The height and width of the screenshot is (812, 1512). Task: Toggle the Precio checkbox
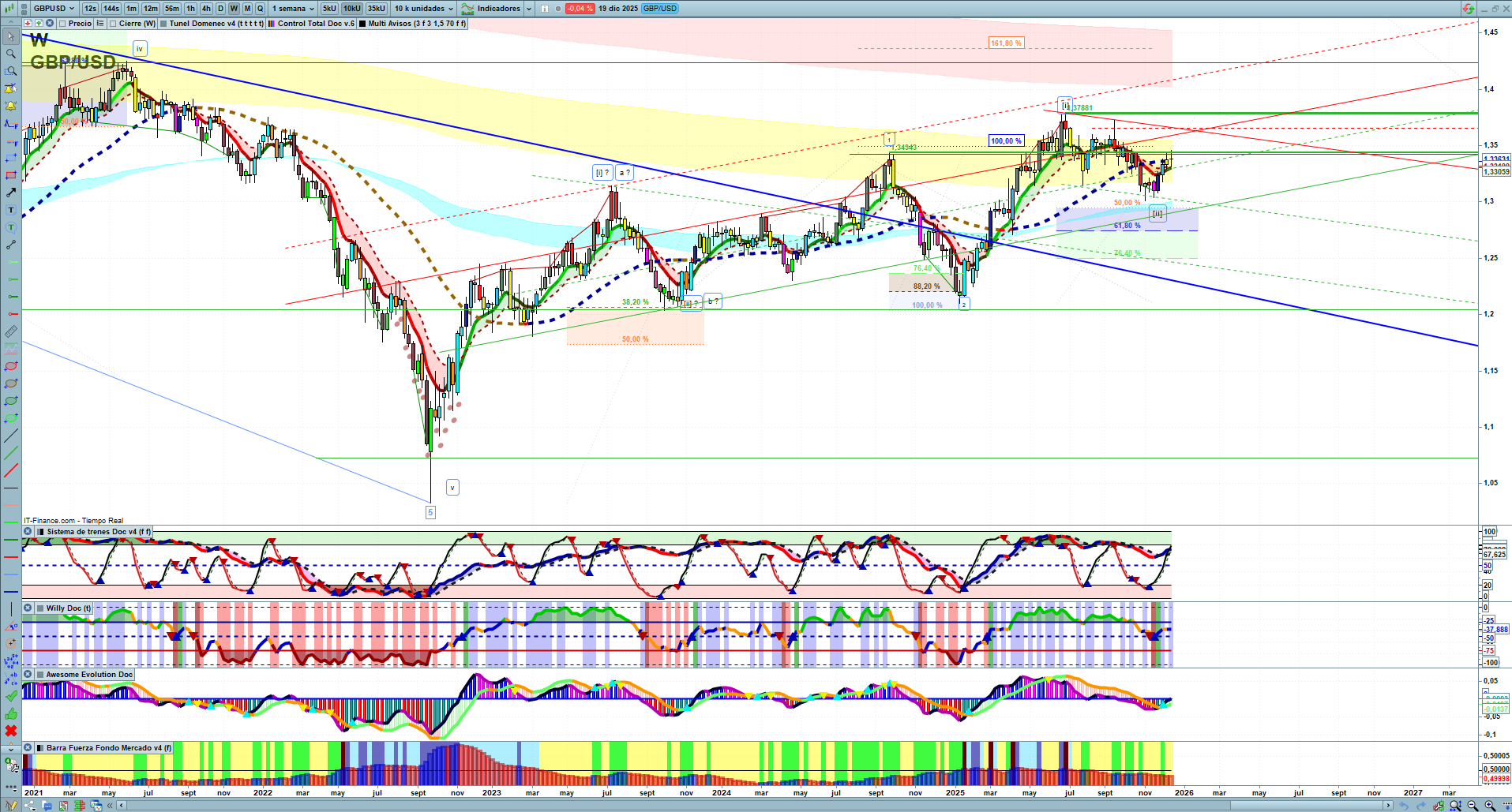[63, 24]
